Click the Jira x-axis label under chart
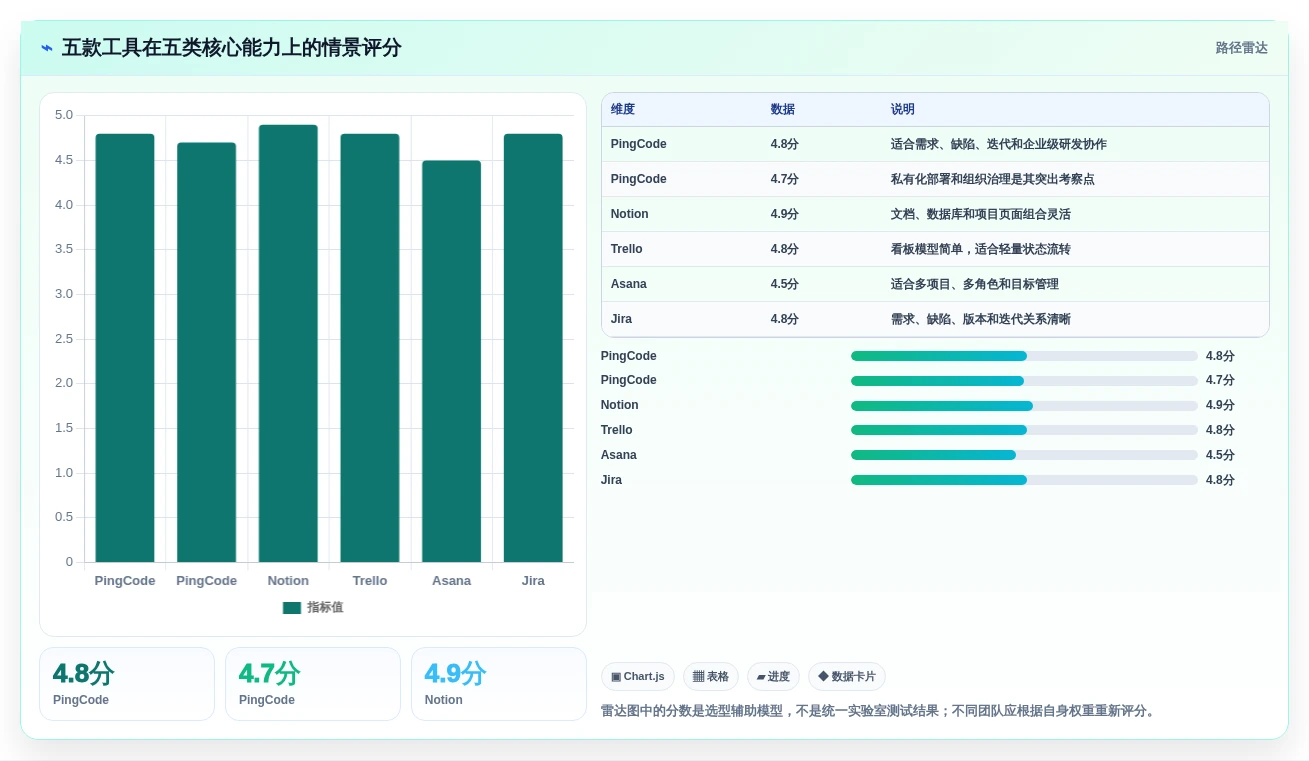Viewport: 1309px width, 761px height. pyautogui.click(x=533, y=581)
